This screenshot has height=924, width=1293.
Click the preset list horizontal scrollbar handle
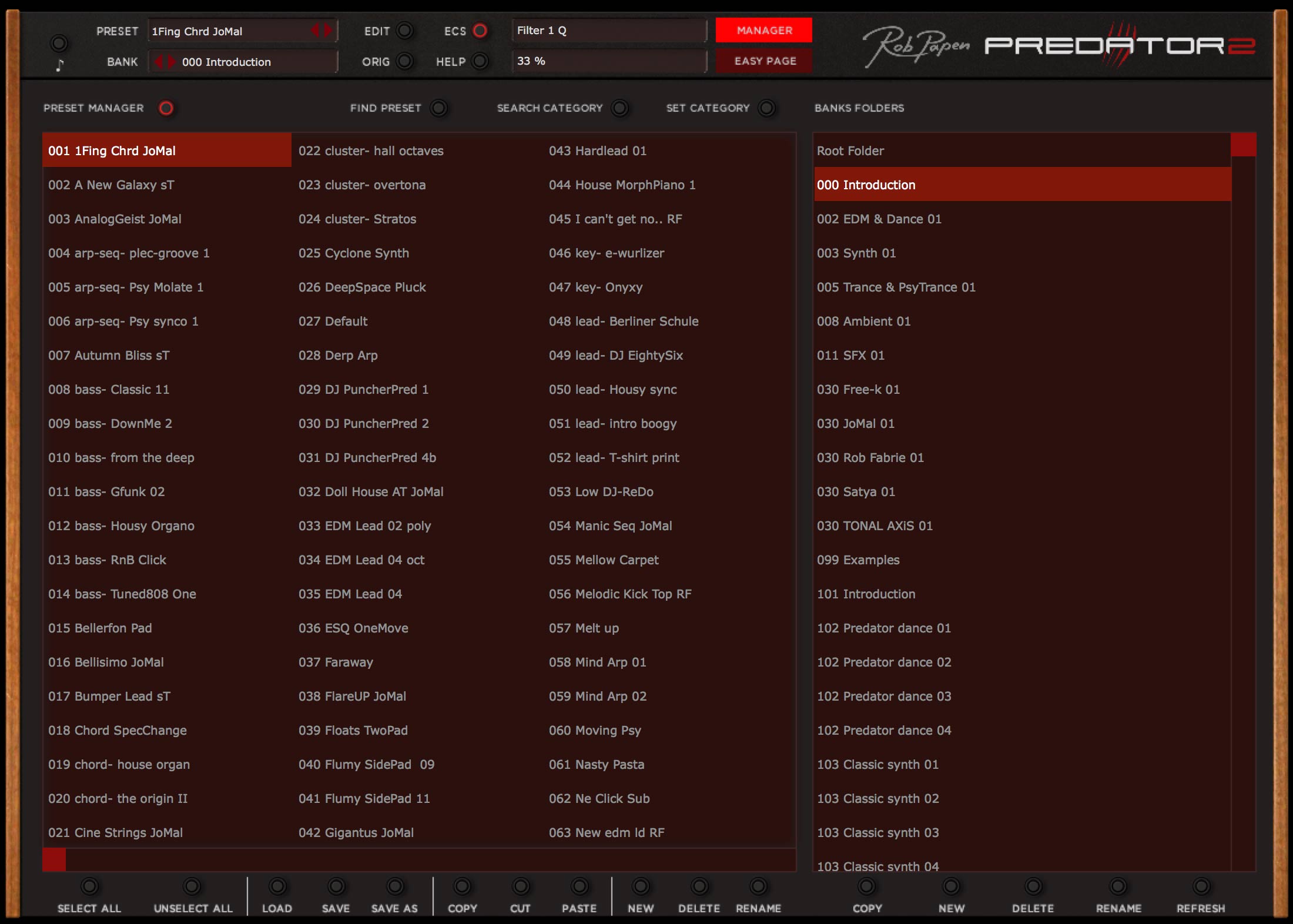[54, 860]
